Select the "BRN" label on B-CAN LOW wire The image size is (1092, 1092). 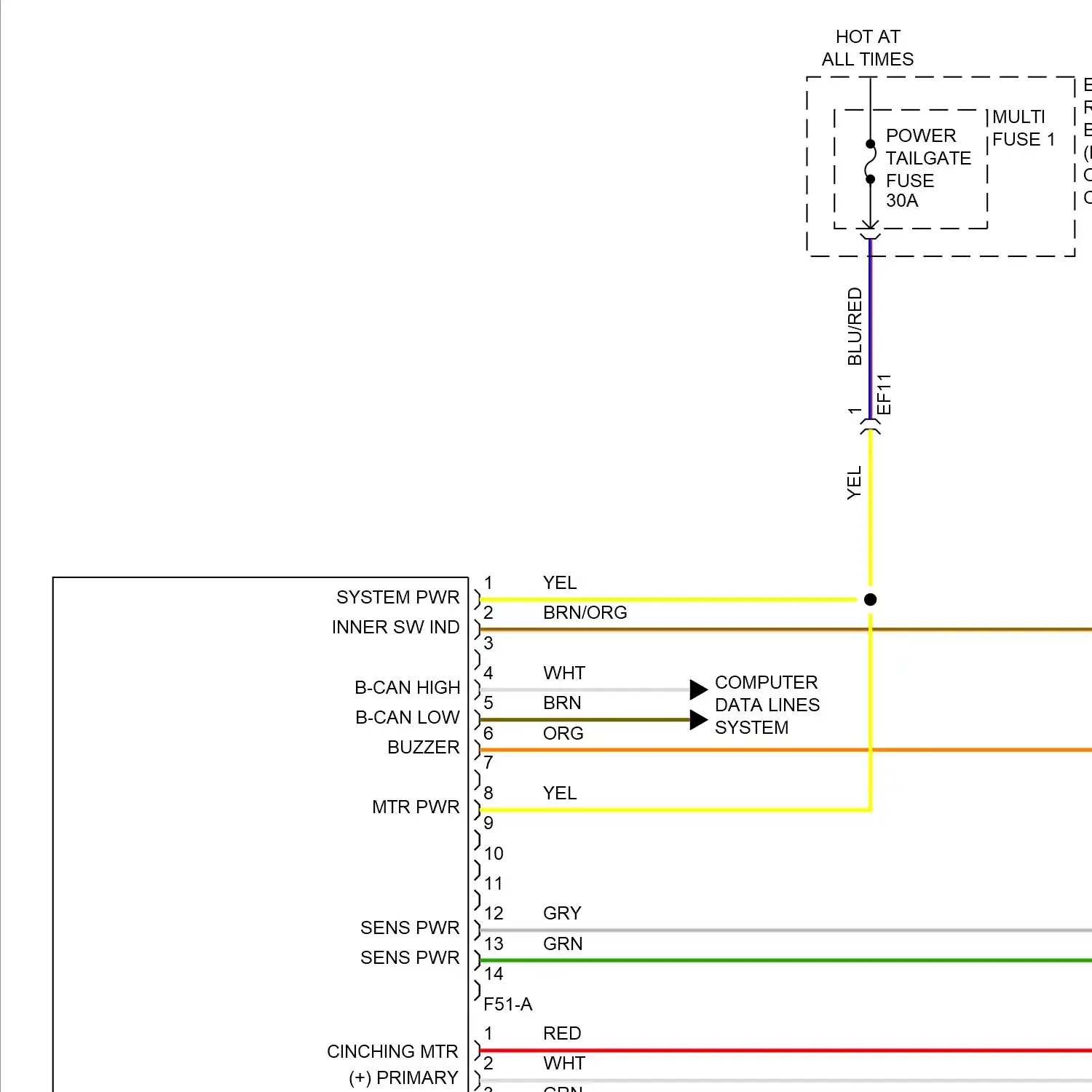[562, 703]
